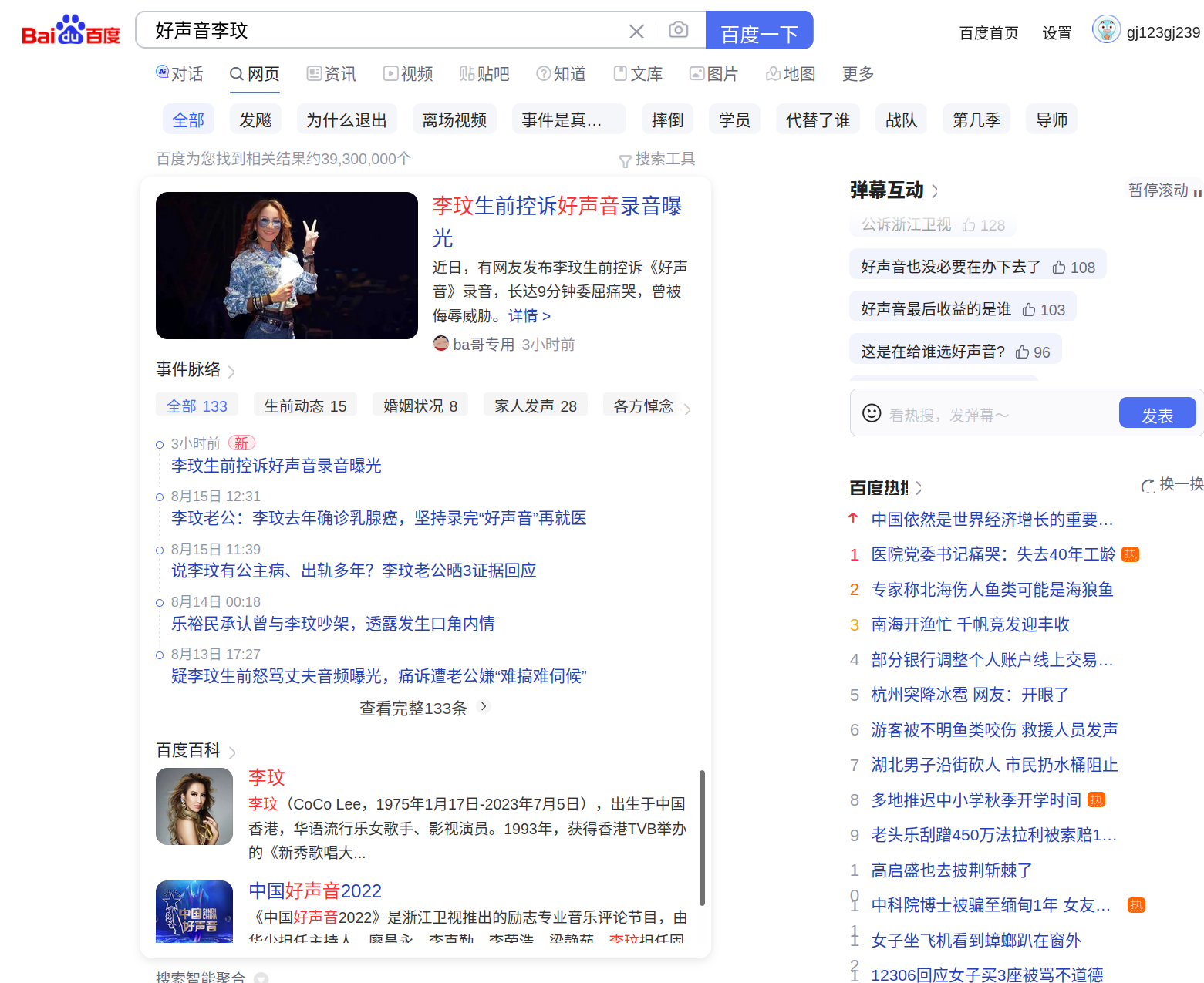Select the 代替了谁 filter chip
The width and height of the screenshot is (1204, 983).
(x=818, y=120)
